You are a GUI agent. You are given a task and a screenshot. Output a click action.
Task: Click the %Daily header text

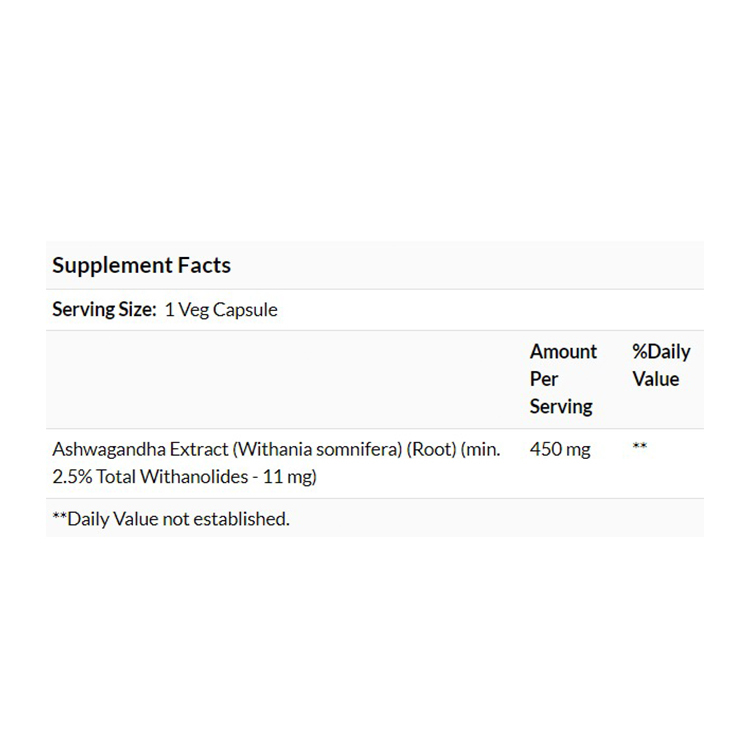click(x=661, y=352)
